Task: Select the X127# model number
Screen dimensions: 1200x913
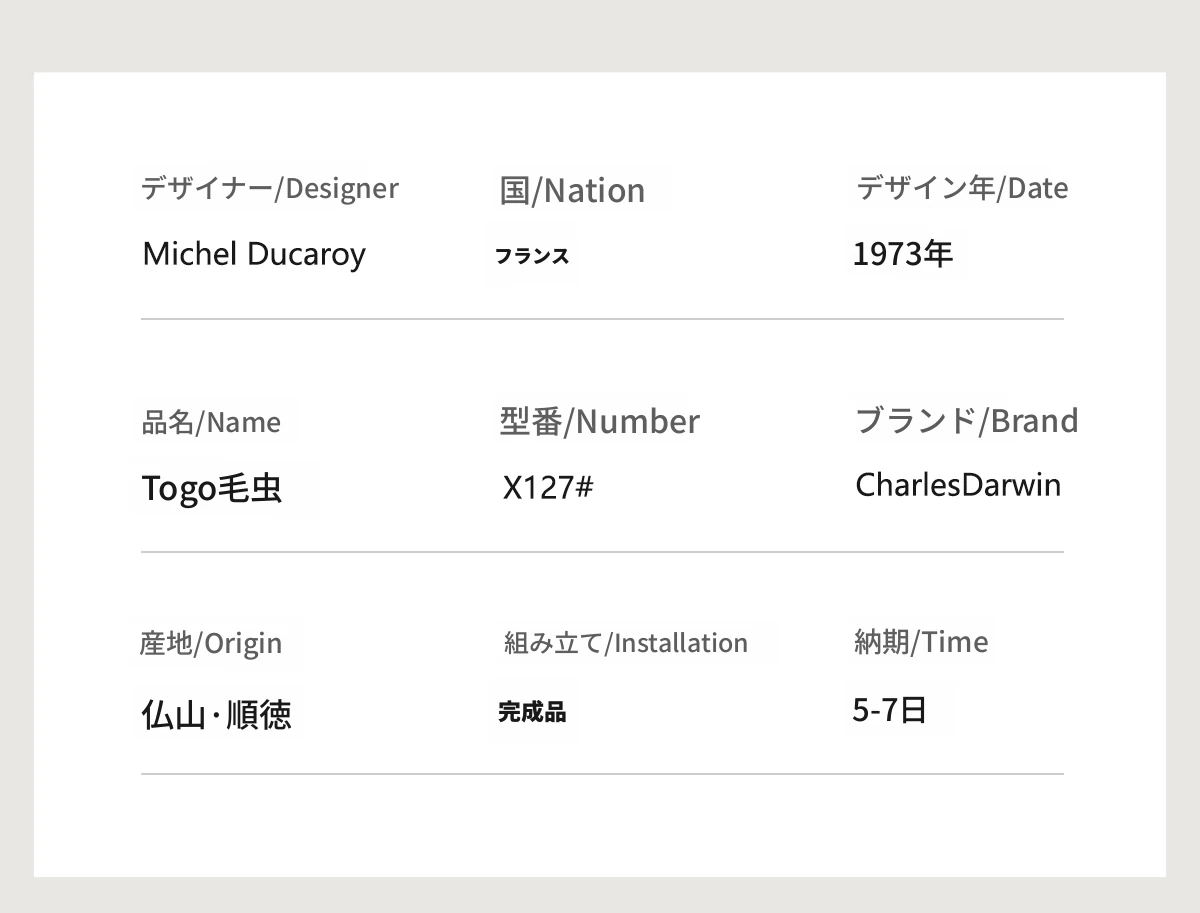Action: [548, 488]
